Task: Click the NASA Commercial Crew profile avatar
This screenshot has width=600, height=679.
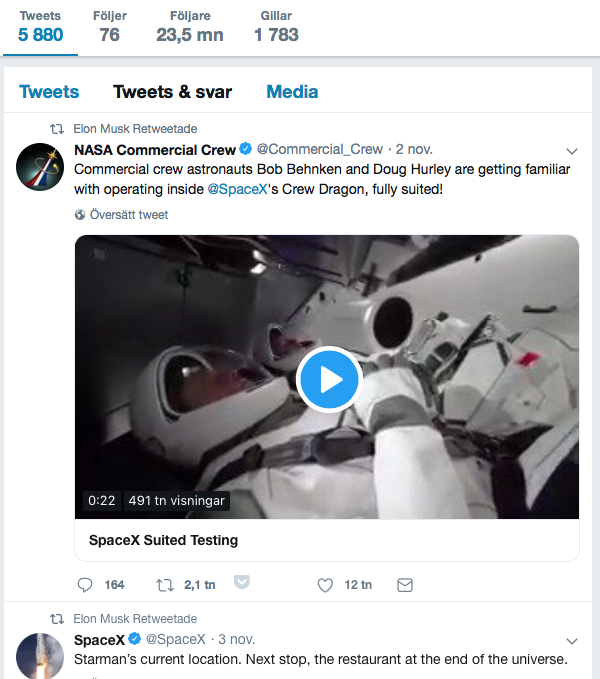Action: point(41,167)
